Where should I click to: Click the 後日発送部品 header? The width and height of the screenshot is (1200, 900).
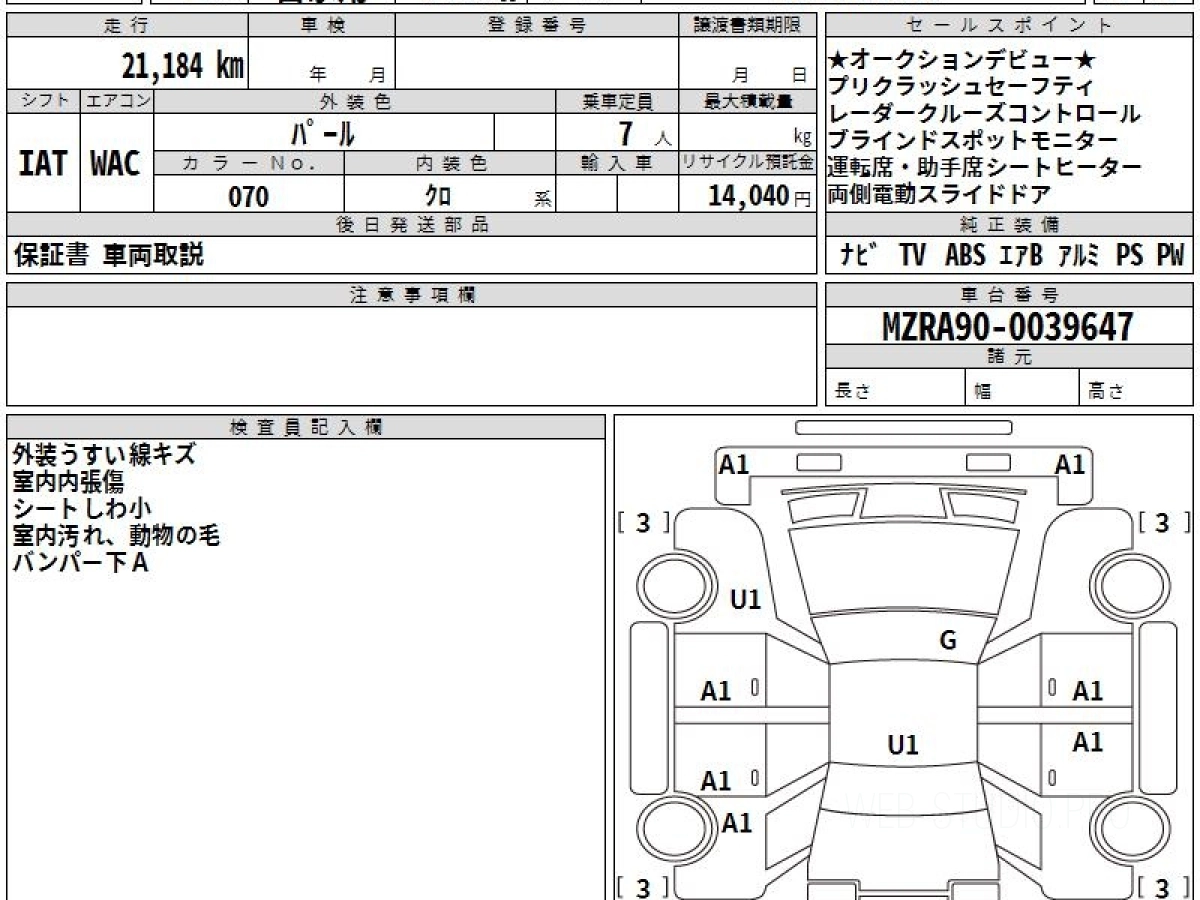pyautogui.click(x=412, y=225)
